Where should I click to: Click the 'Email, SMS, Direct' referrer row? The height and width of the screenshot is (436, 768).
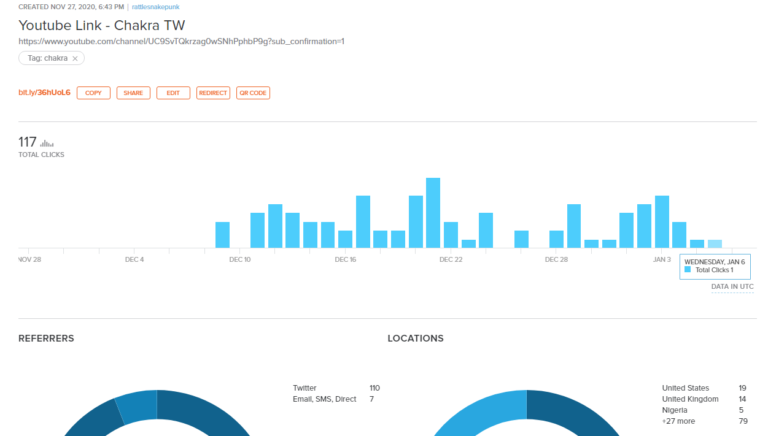[x=336, y=399]
